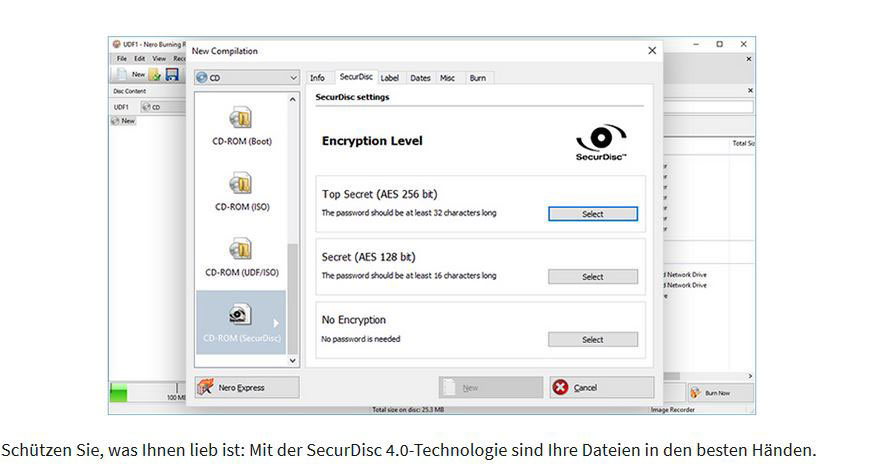Click the Total size on disc status text
869x471 pixels.
click(x=408, y=410)
